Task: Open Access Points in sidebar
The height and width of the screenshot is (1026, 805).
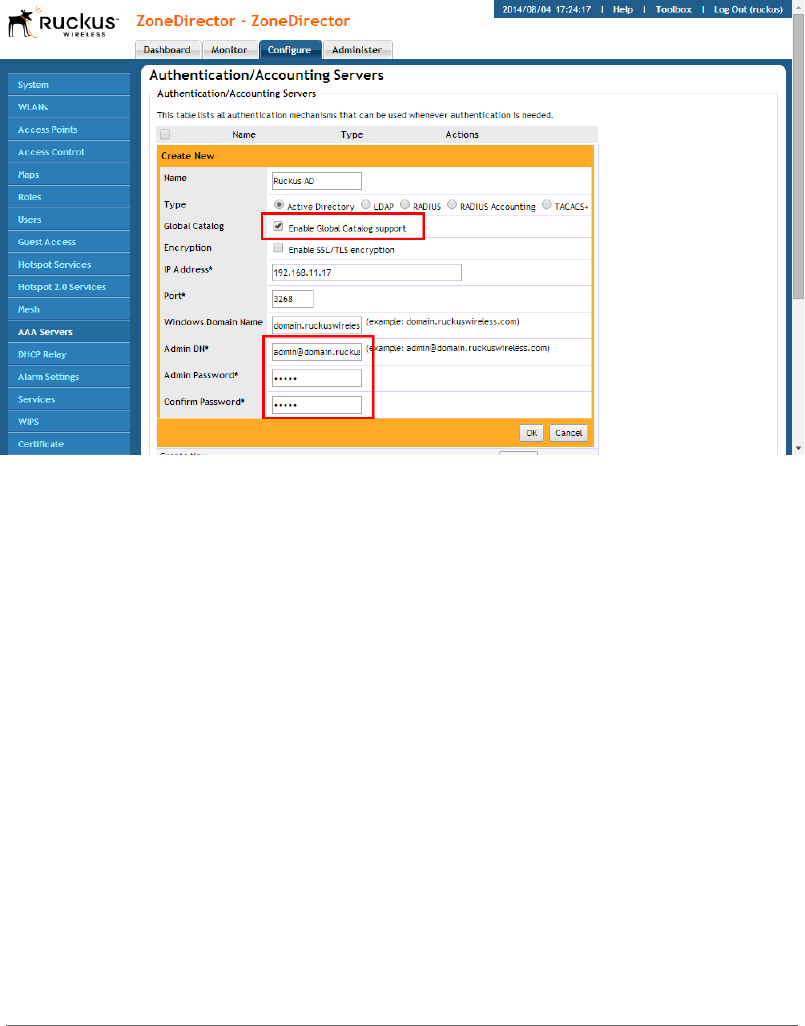Action: click(69, 130)
